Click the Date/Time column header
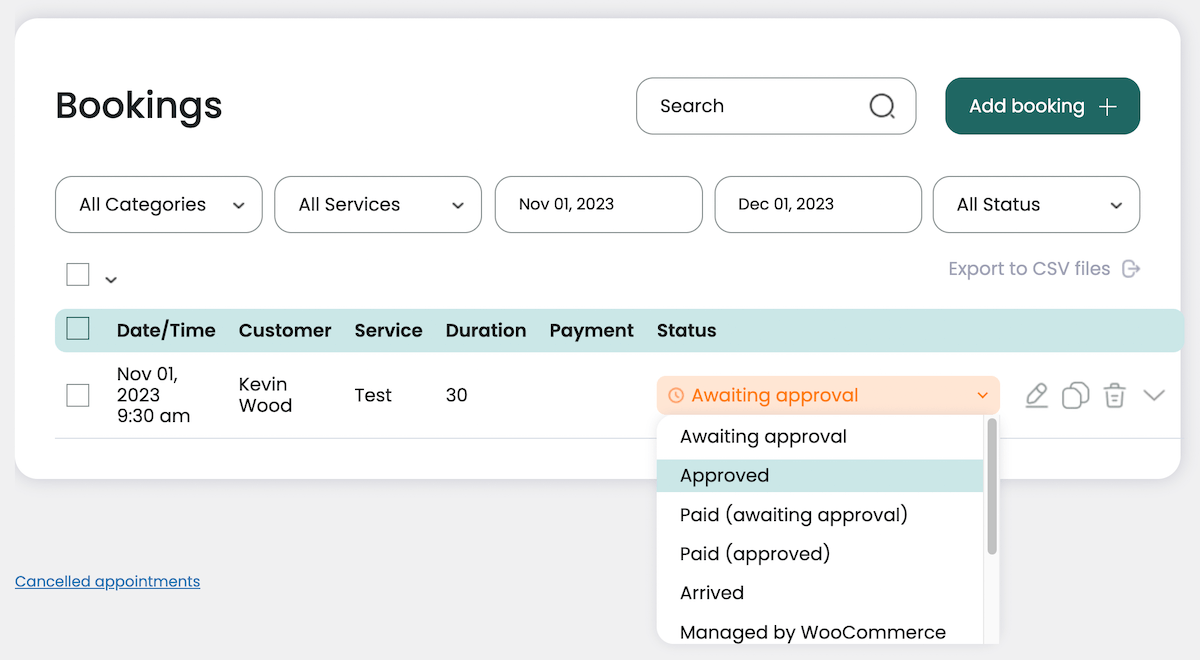Viewport: 1200px width, 660px height. click(166, 331)
